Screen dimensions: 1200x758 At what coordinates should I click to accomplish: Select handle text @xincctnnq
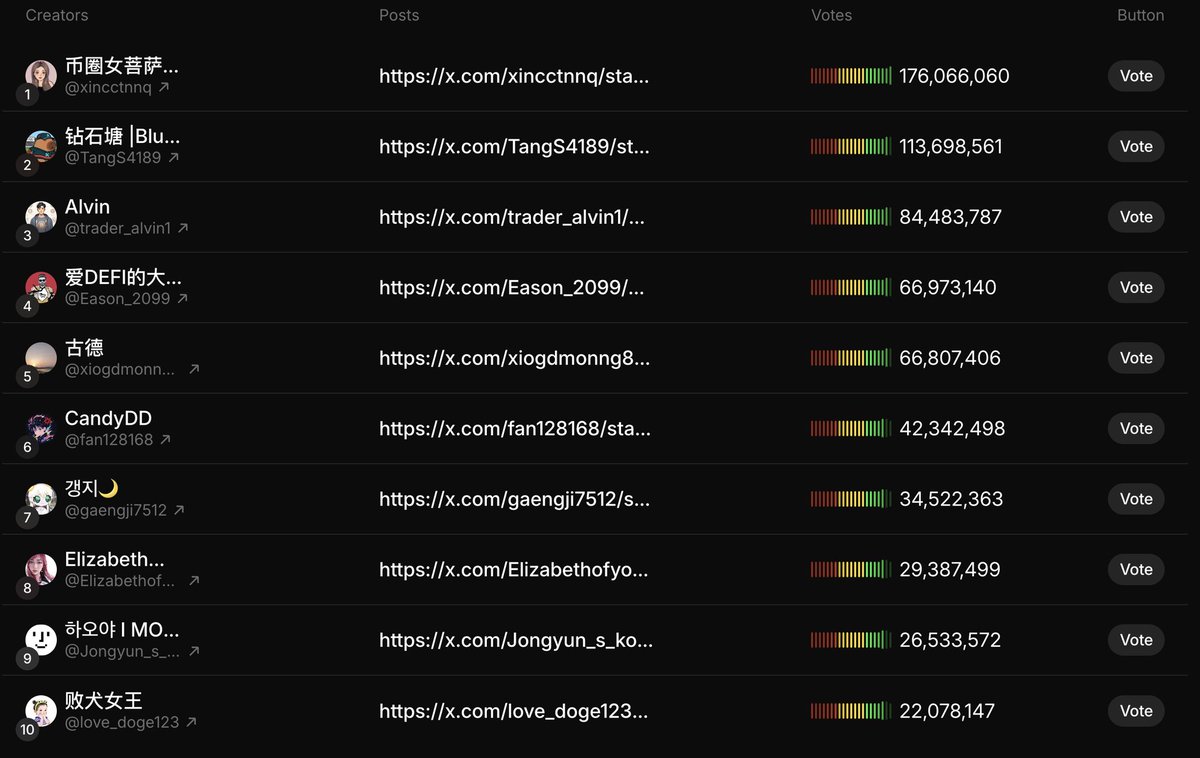[x=109, y=88]
